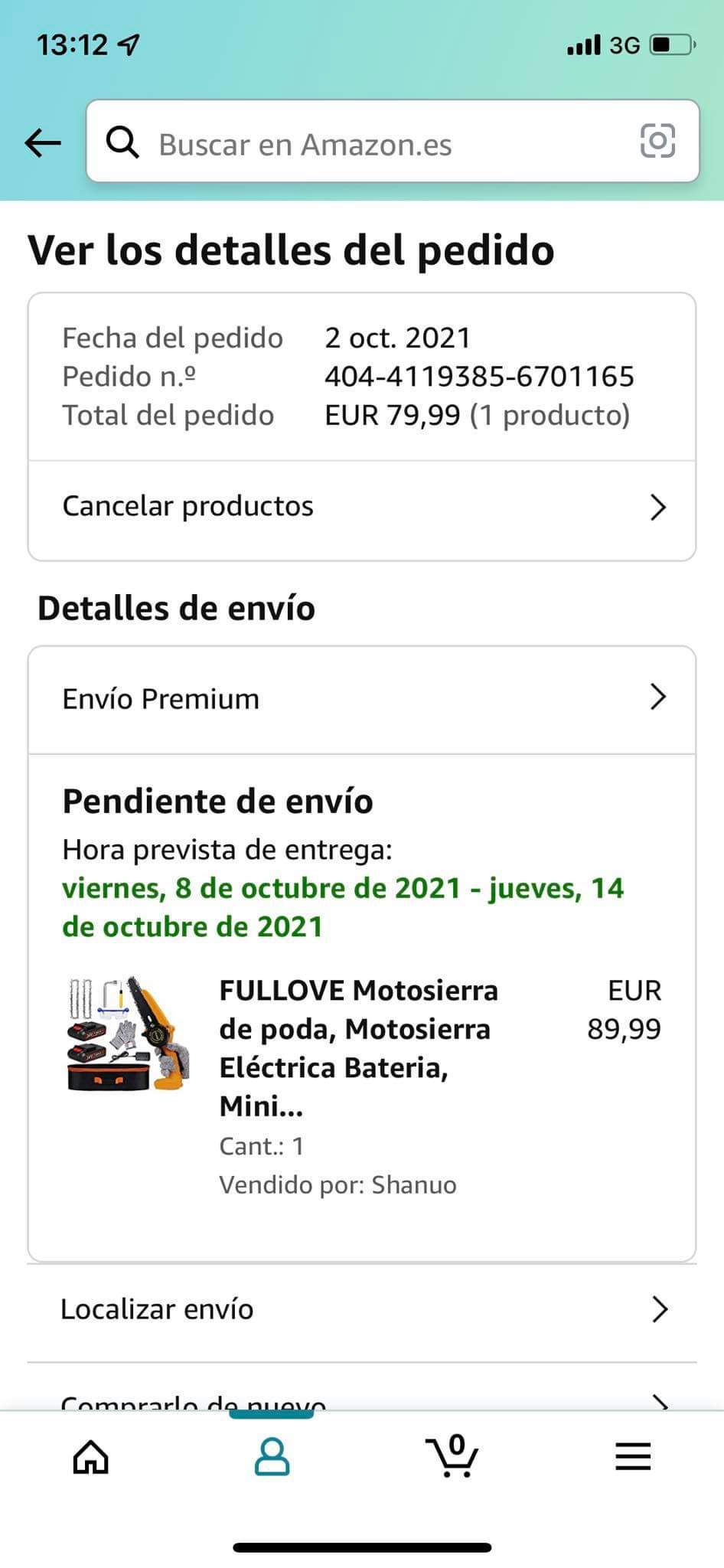Open the account profile tab icon

pos(272,1456)
